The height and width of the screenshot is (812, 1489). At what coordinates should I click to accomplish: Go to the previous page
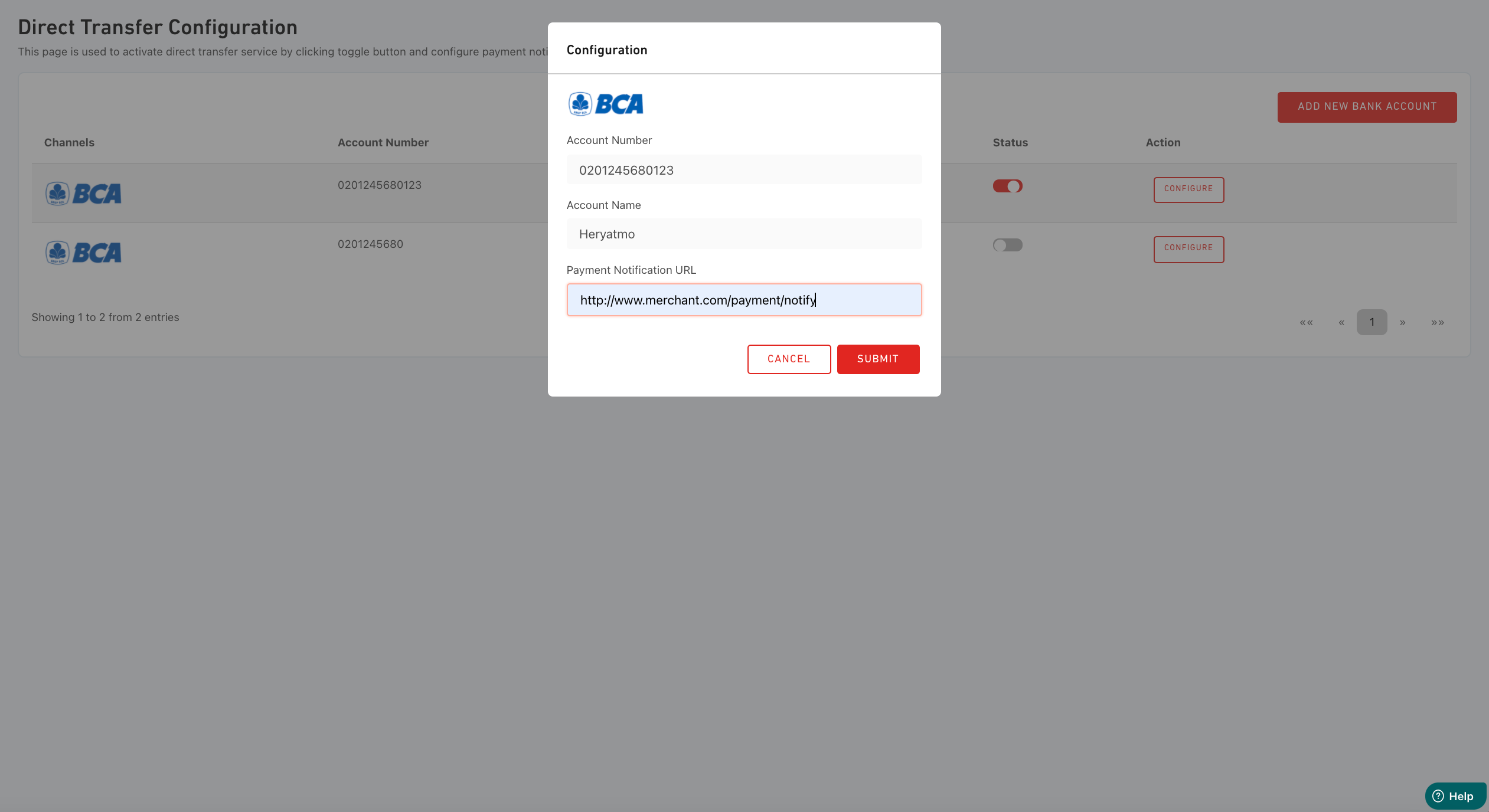[x=1341, y=322]
